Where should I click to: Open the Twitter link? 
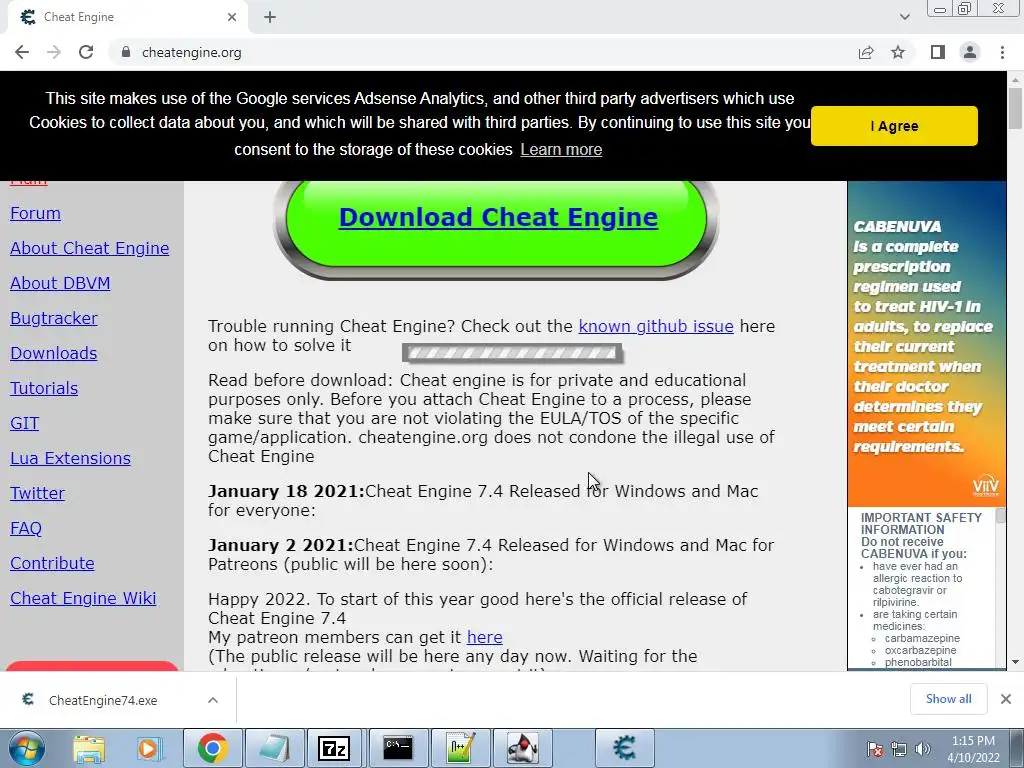tap(37, 493)
